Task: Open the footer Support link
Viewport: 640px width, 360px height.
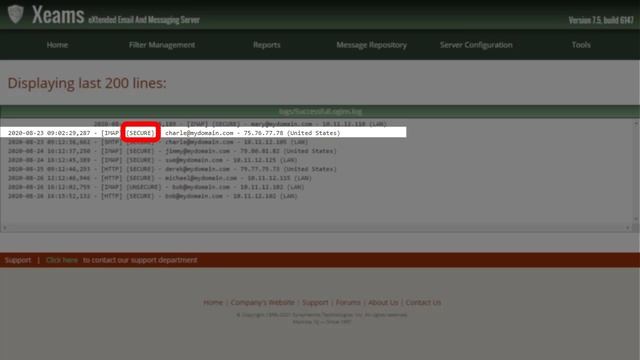Action: 315,302
